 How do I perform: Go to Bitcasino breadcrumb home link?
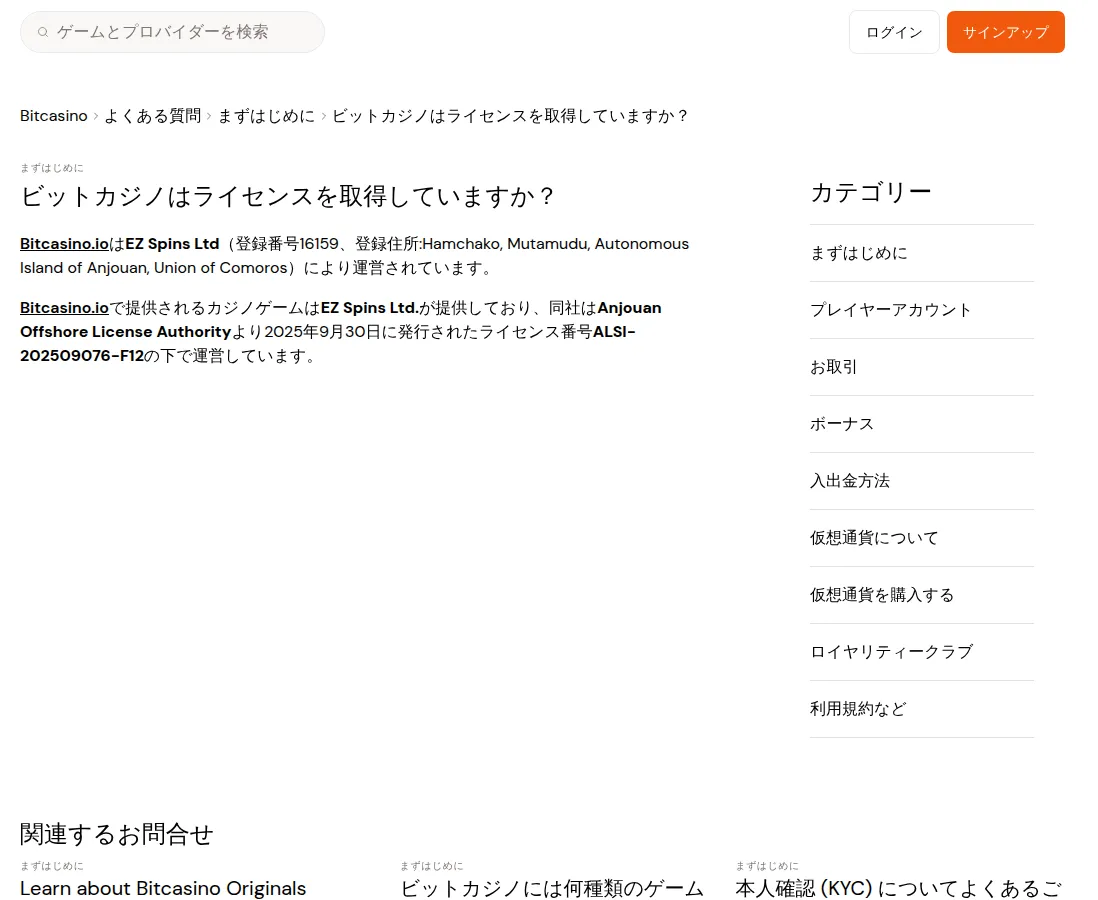(x=54, y=116)
